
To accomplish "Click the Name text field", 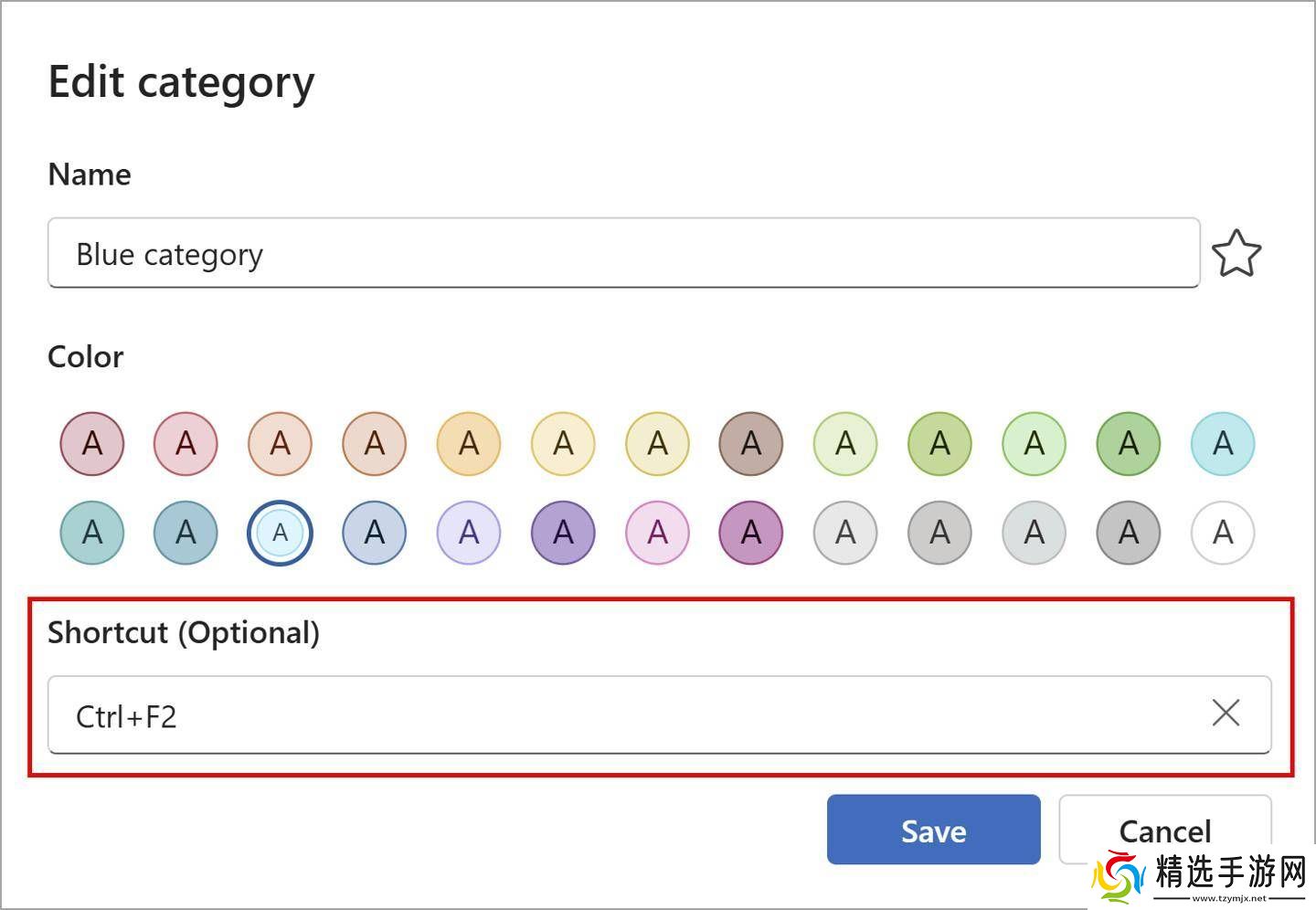I will tap(623, 253).
